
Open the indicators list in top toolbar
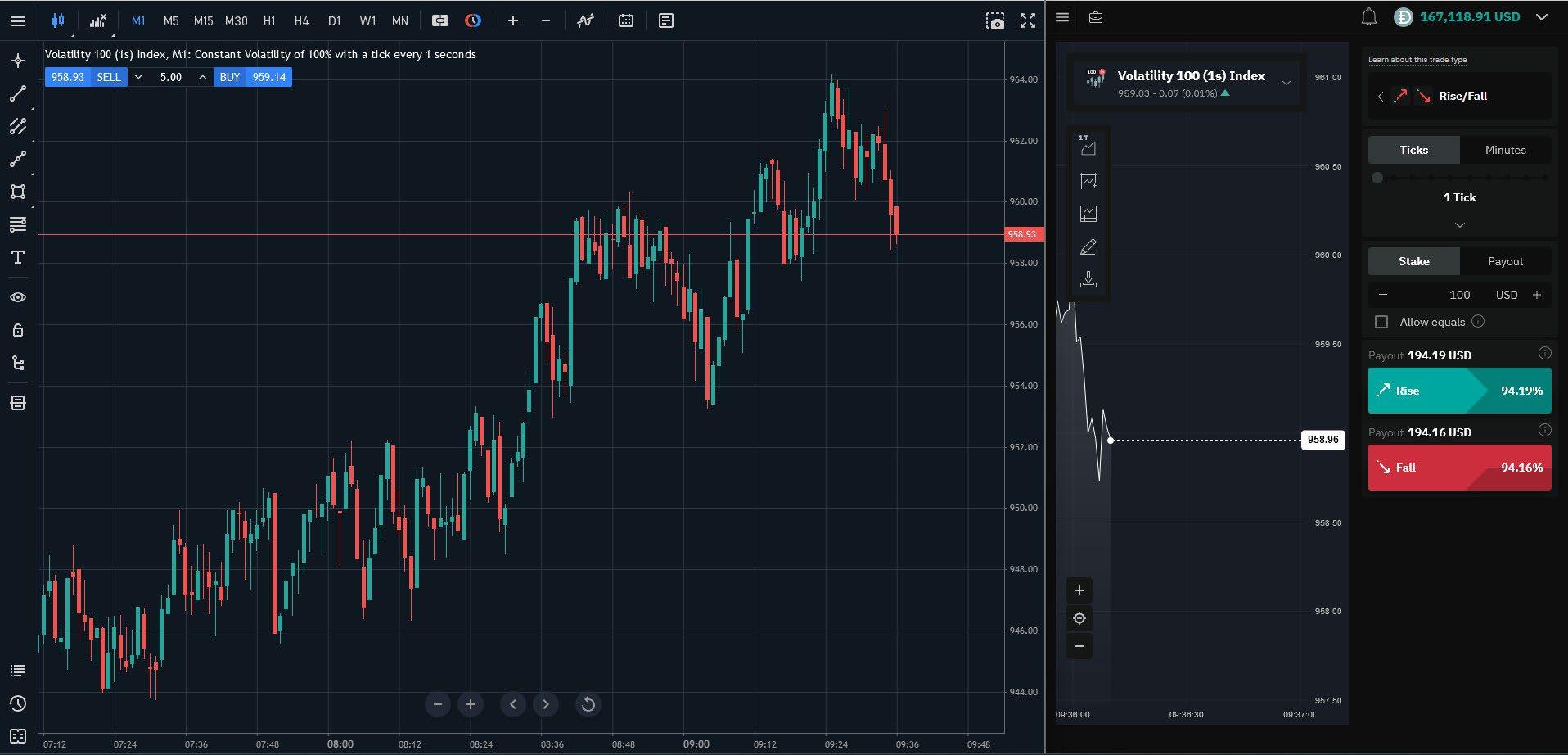pos(584,20)
